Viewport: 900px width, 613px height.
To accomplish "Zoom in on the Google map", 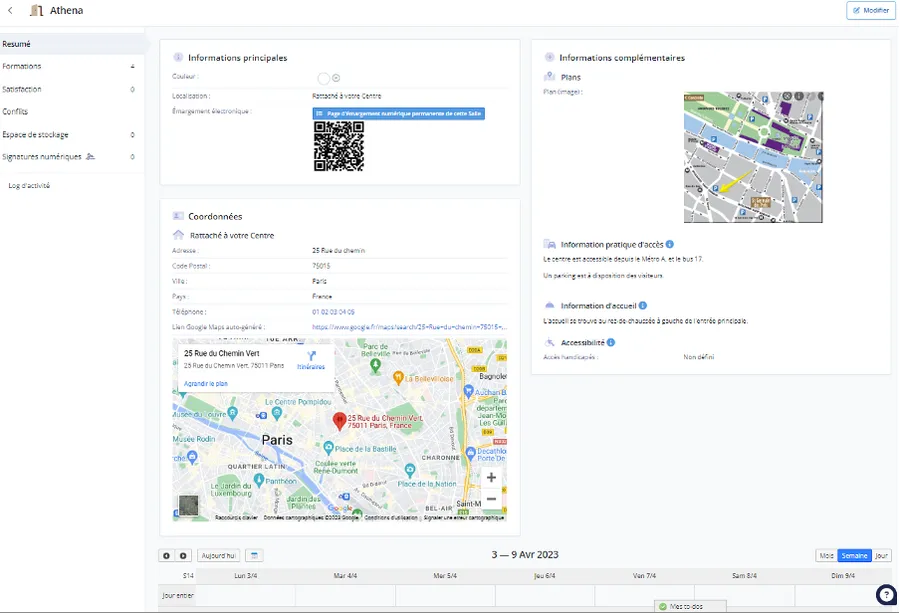I will point(491,478).
